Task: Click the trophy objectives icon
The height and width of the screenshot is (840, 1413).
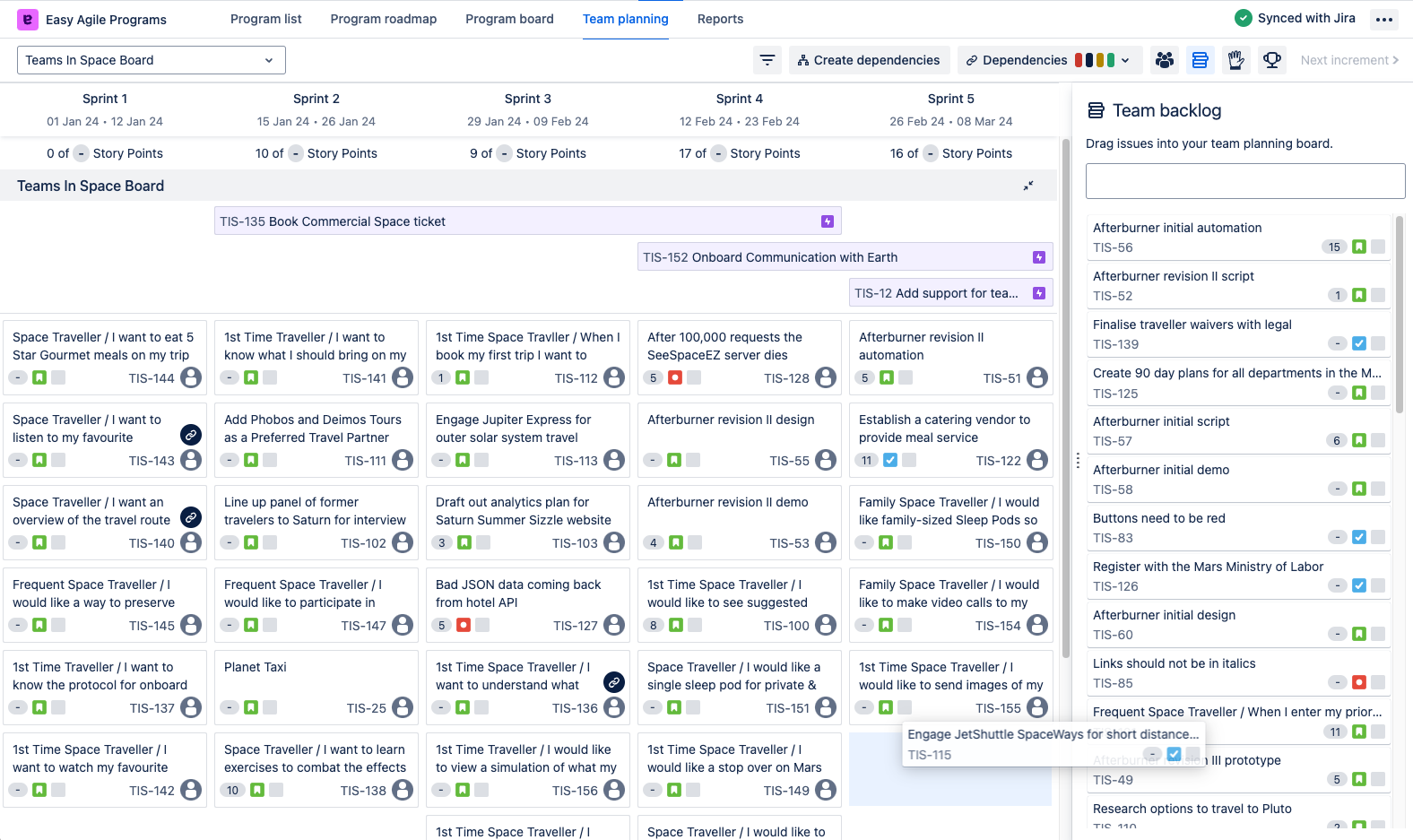Action: 1271,60
